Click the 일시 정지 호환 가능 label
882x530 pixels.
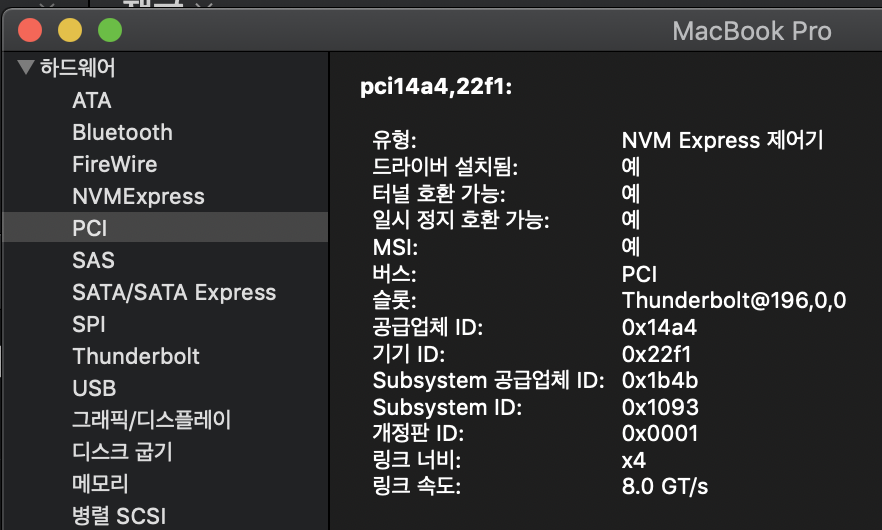pos(461,220)
